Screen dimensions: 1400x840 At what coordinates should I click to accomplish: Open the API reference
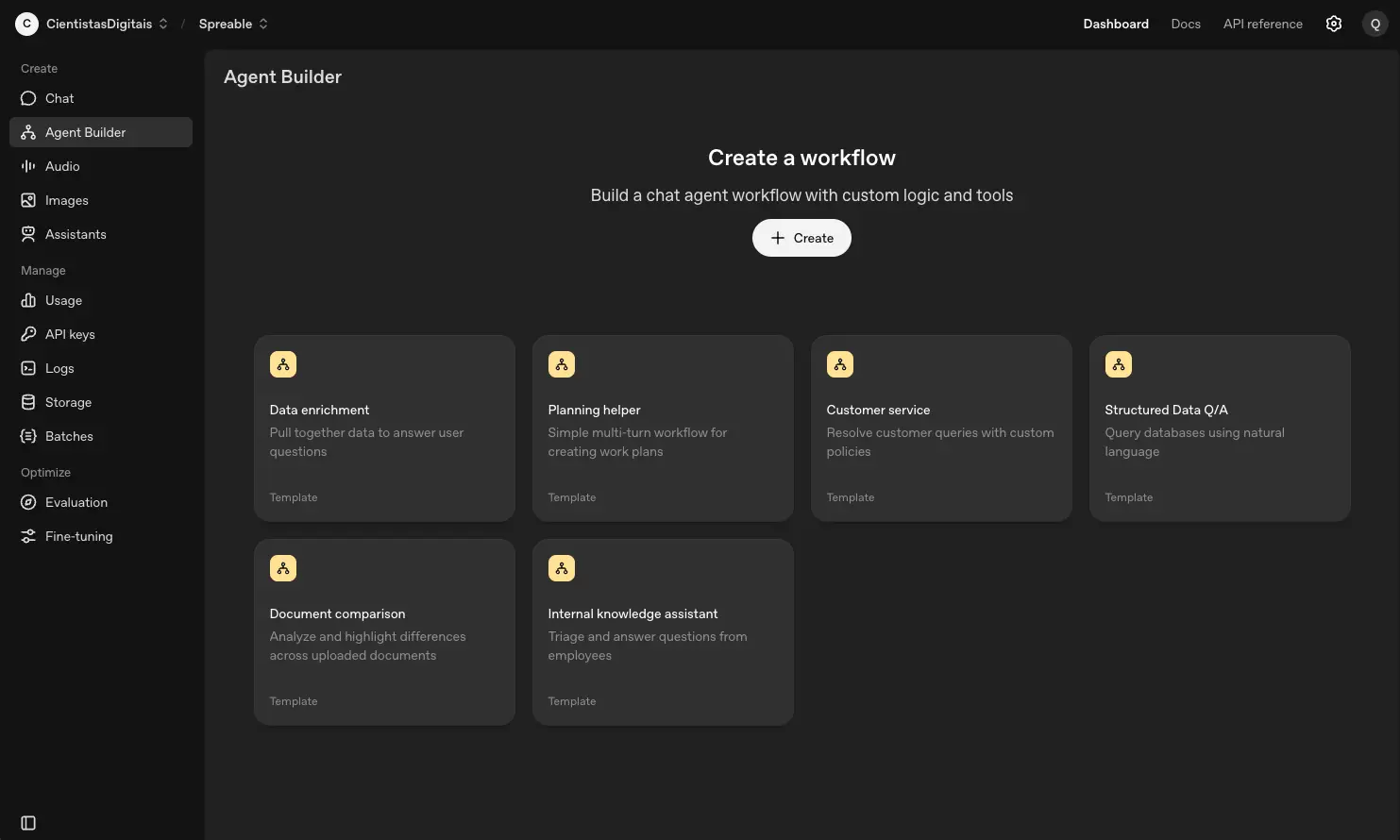pos(1262,24)
